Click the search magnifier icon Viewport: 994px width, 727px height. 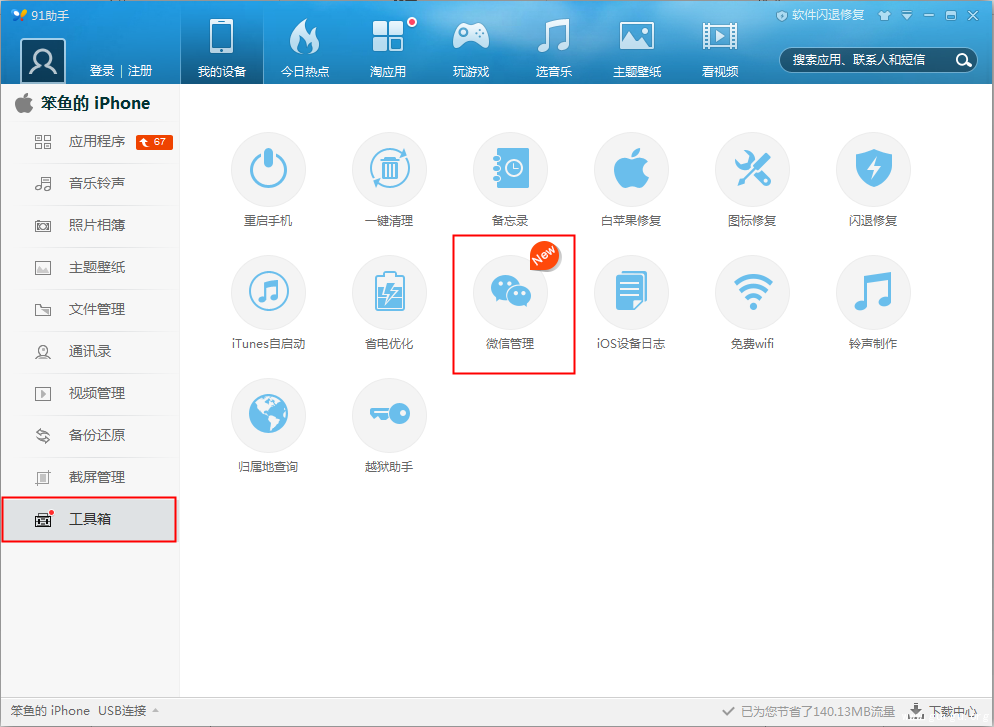coord(964,60)
